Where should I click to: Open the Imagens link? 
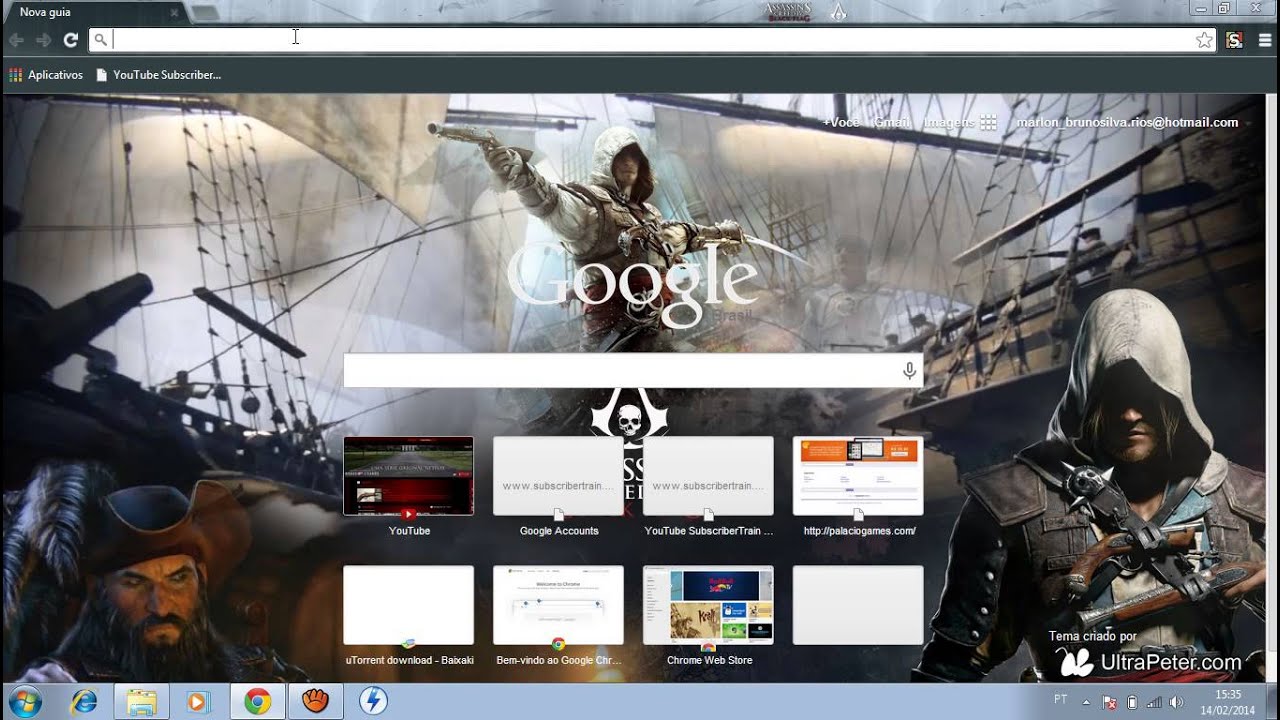(x=949, y=122)
